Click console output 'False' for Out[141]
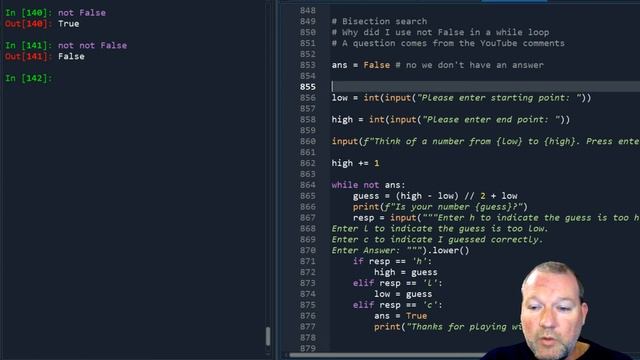The width and height of the screenshot is (640, 360). click(x=71, y=56)
